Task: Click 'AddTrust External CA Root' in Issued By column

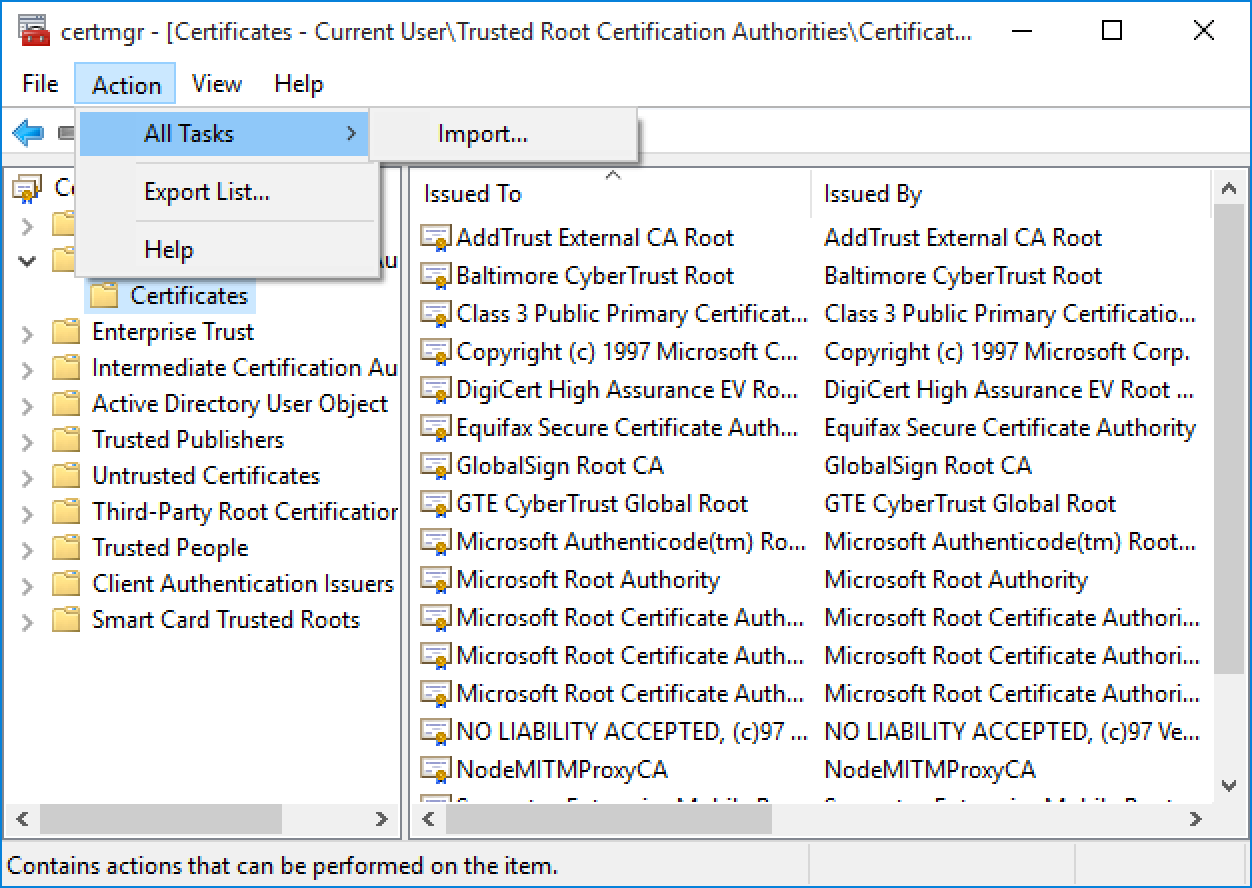Action: (x=963, y=238)
